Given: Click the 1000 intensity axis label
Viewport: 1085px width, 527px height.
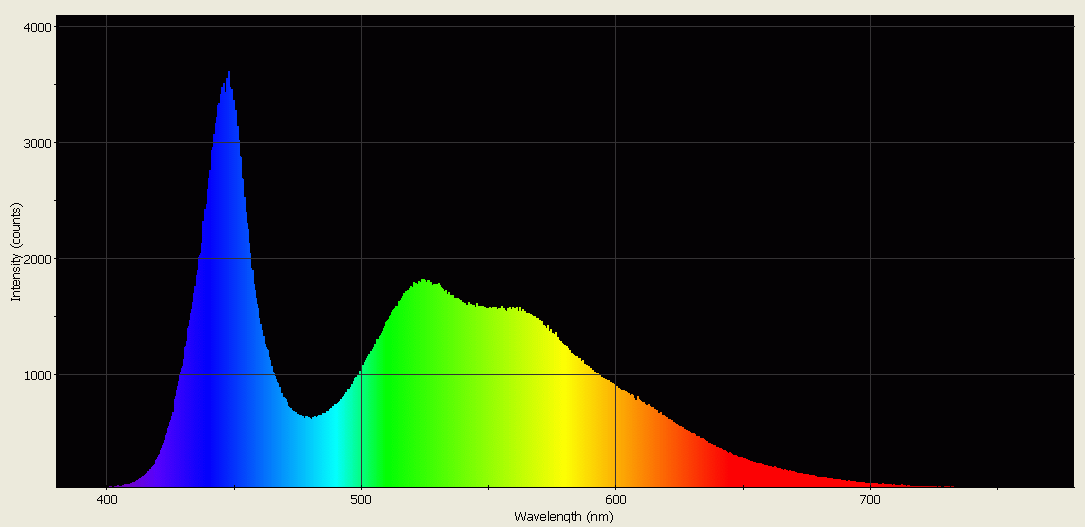Looking at the screenshot, I should point(37,375).
